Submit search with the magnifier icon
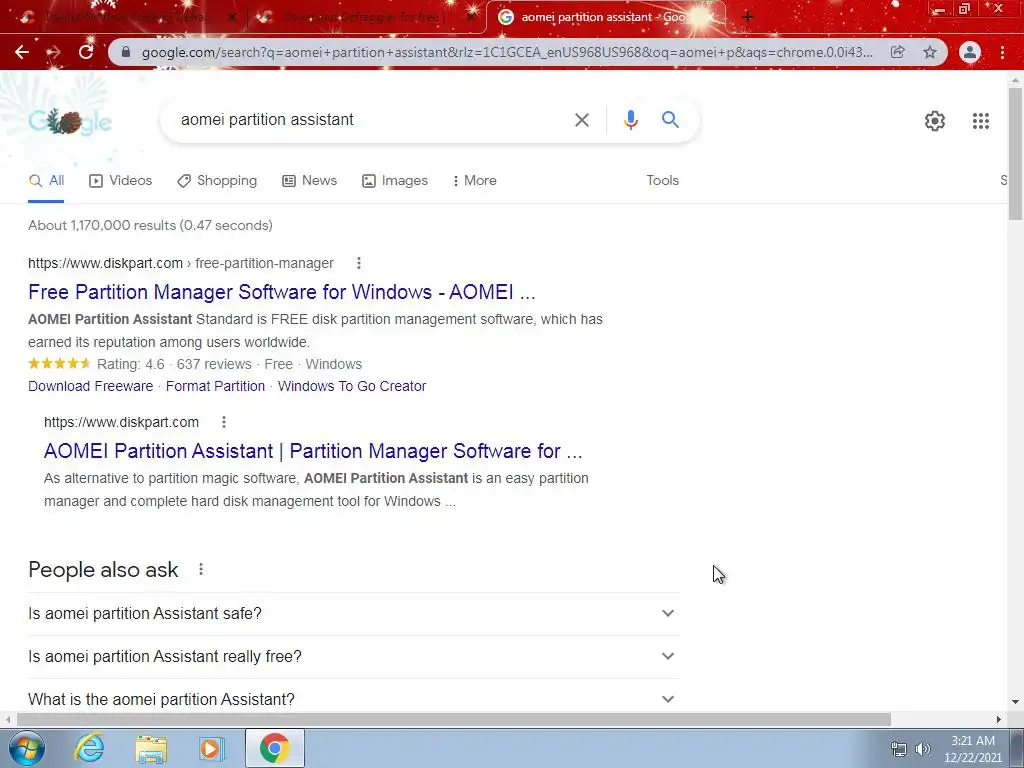This screenshot has width=1024, height=768. click(670, 120)
